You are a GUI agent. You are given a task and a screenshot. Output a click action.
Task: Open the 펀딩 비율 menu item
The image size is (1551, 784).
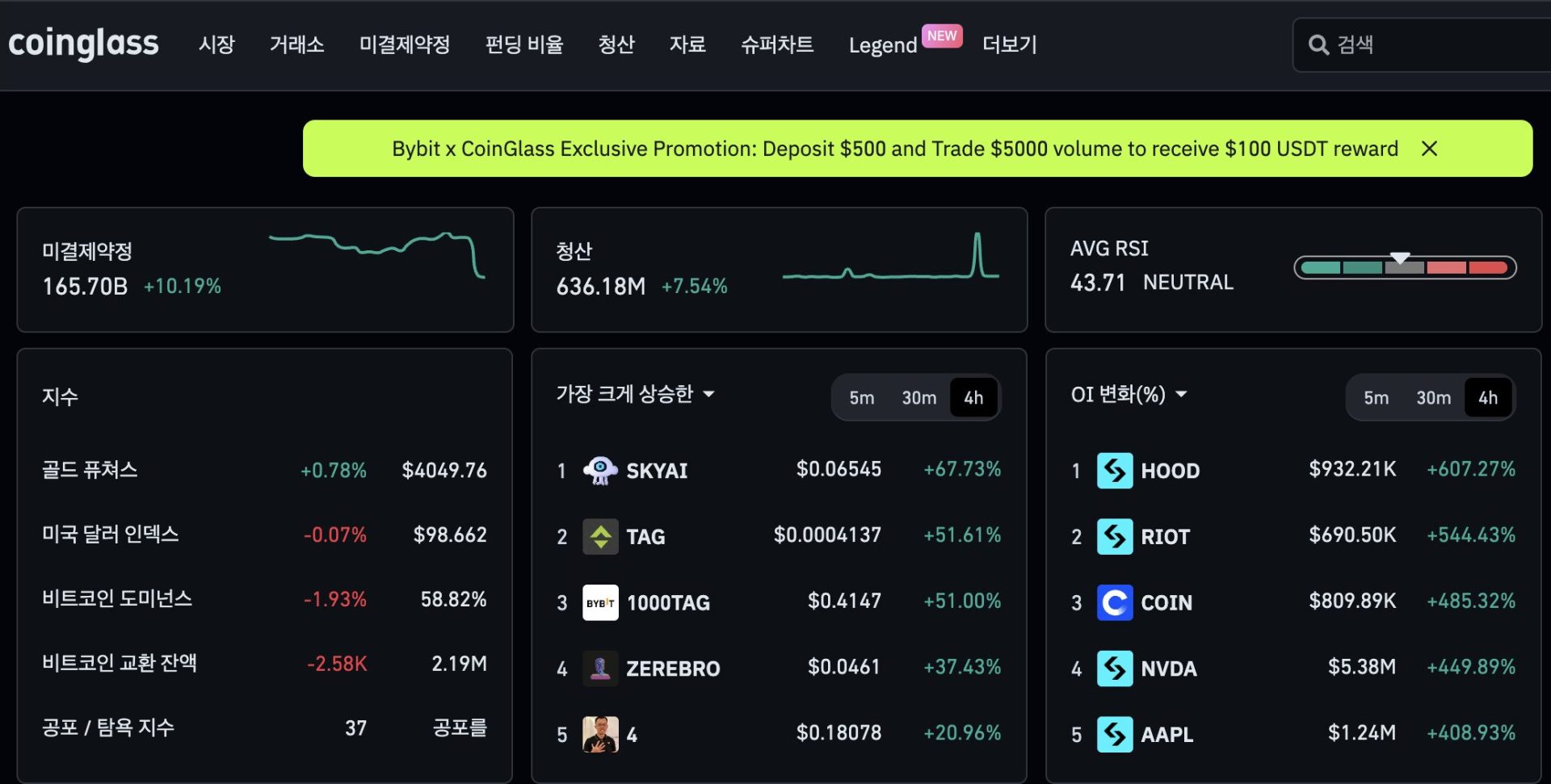click(x=524, y=44)
